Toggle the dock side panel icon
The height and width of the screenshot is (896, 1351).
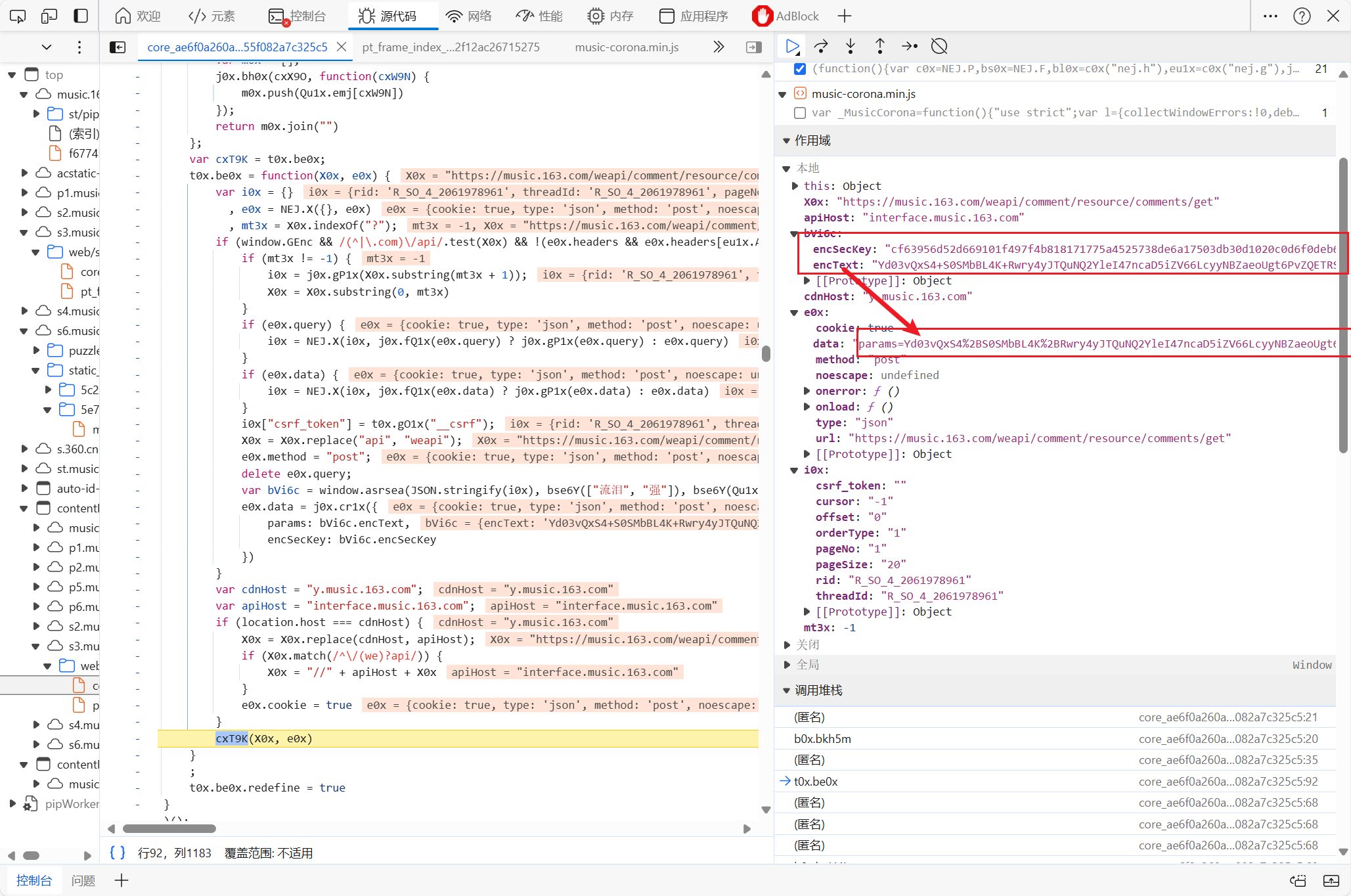click(81, 16)
